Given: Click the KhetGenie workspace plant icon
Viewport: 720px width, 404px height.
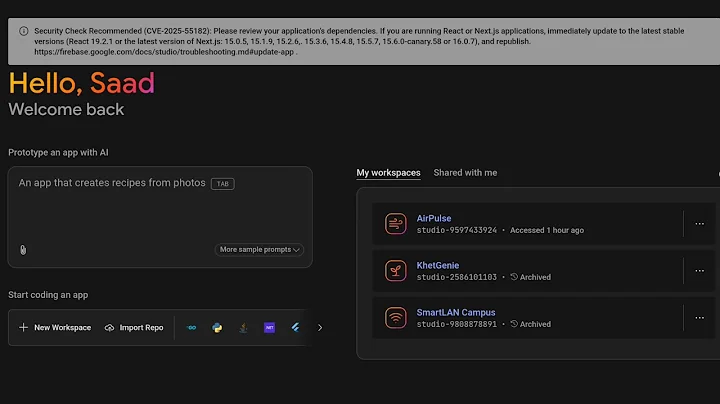Looking at the screenshot, I should click(x=396, y=271).
